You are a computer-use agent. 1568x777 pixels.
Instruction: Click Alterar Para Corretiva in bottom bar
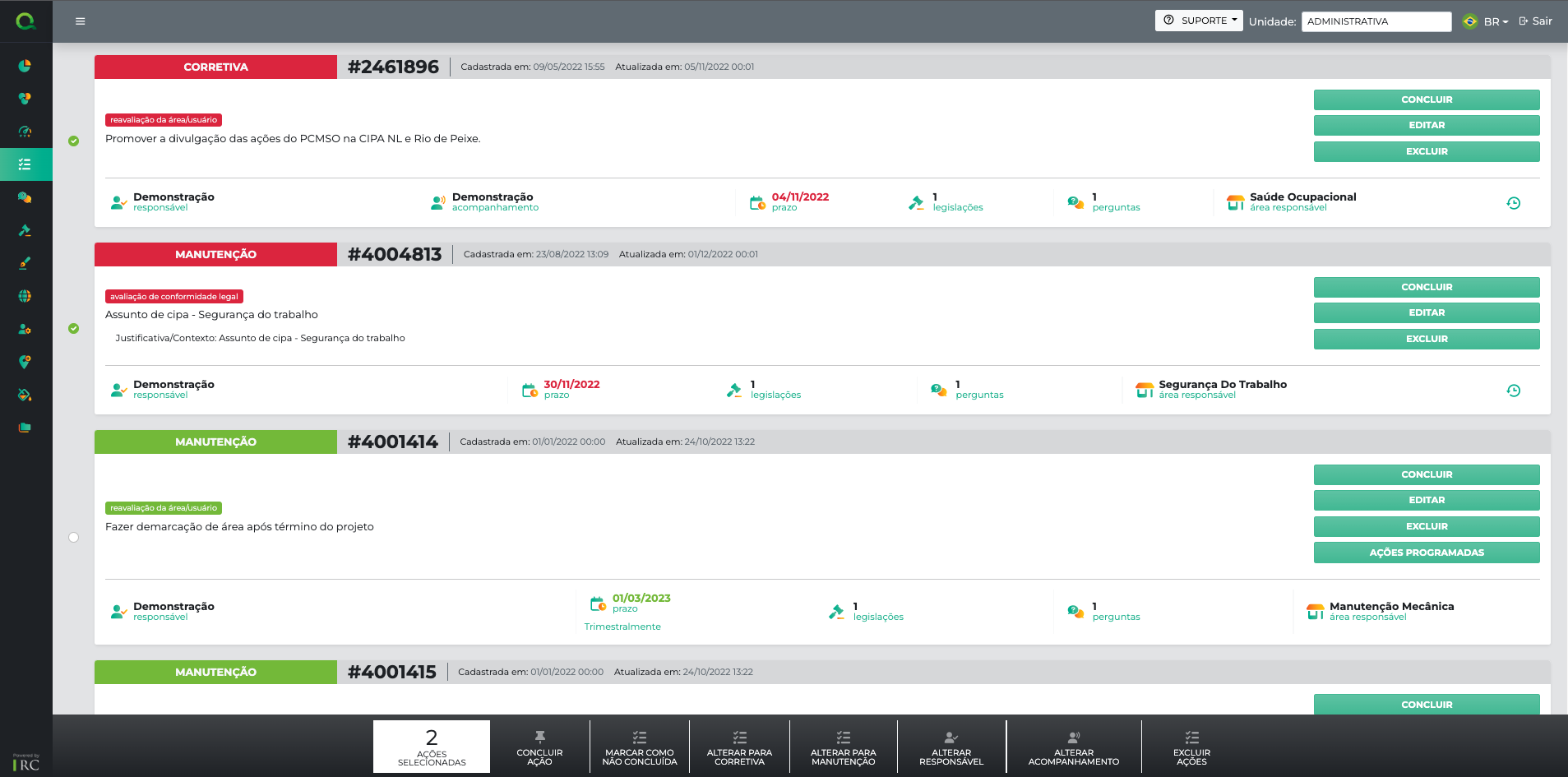coord(739,747)
